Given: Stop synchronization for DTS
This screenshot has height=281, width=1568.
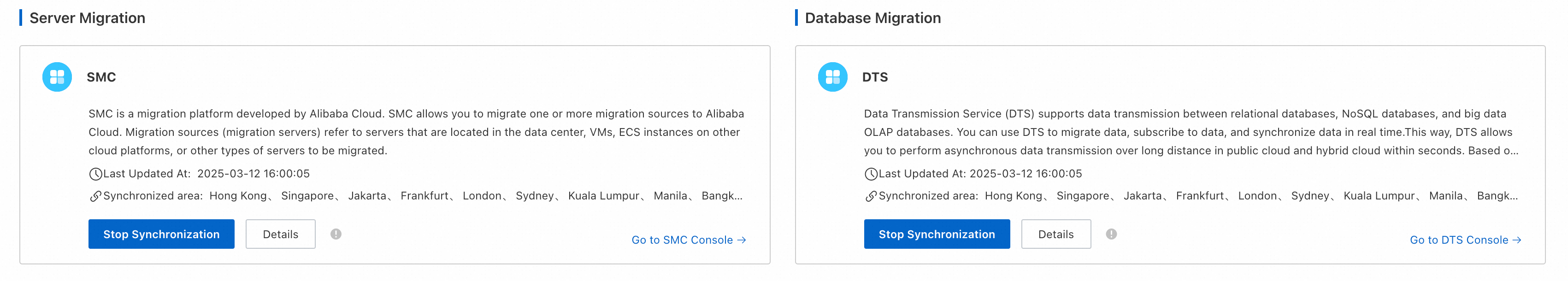Looking at the screenshot, I should (x=936, y=234).
